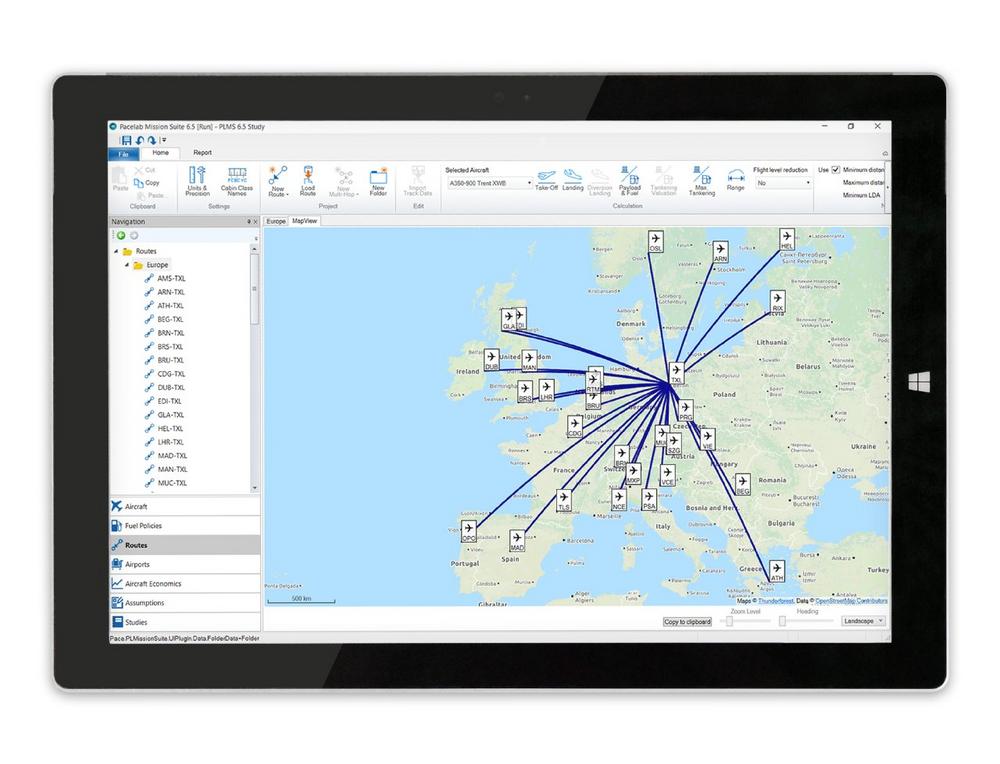Select the RIX airport marker on the map
Screen dimensions: 1000x764
(x=777, y=301)
